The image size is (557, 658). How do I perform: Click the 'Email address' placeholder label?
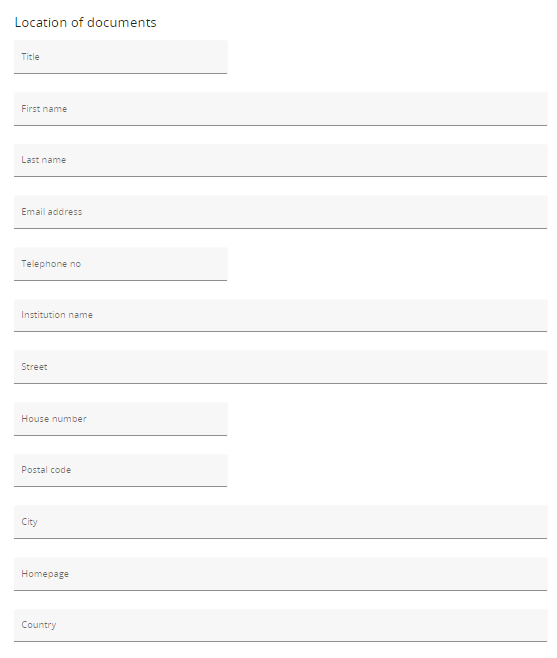52,212
